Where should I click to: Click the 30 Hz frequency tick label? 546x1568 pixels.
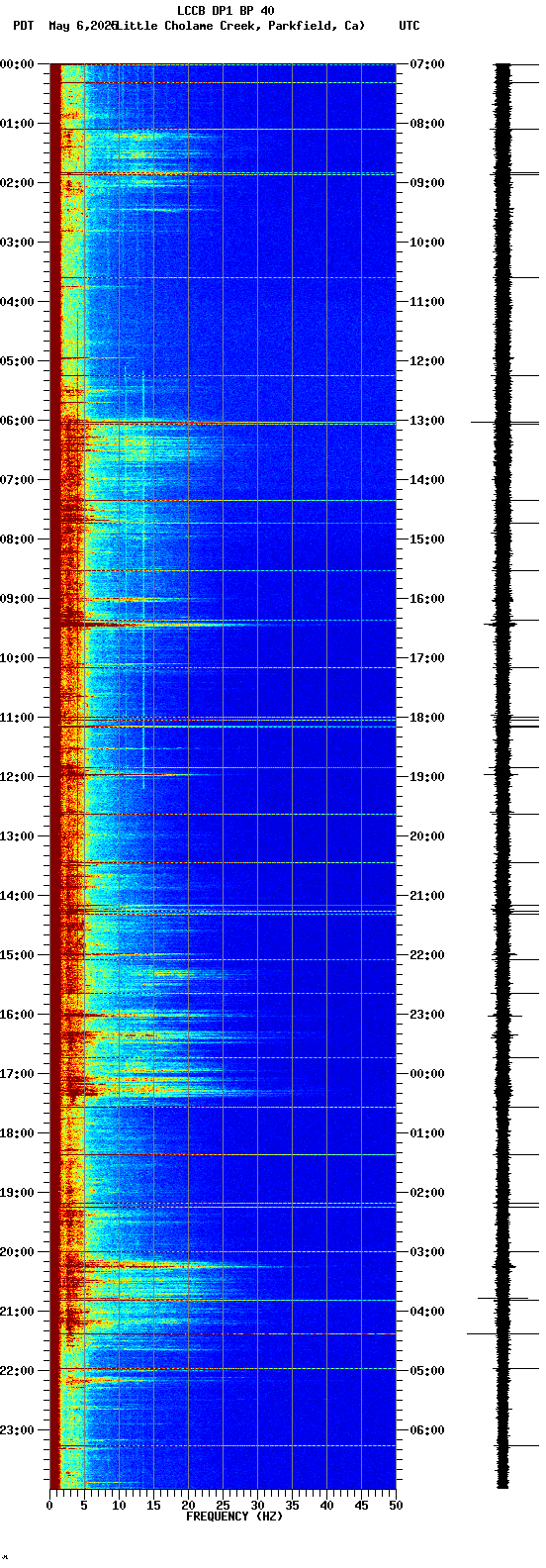[x=257, y=1506]
